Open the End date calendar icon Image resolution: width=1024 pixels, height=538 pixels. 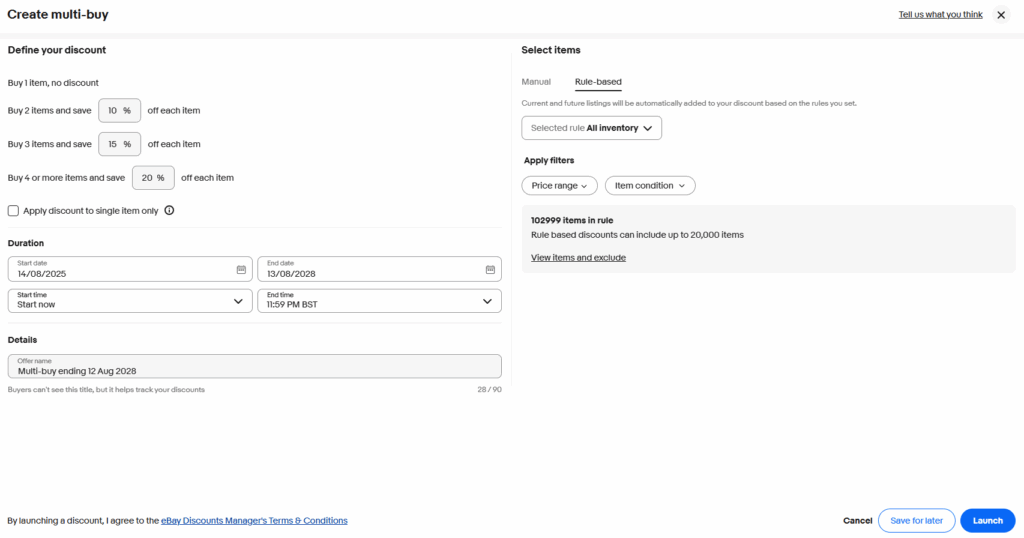[490, 270]
